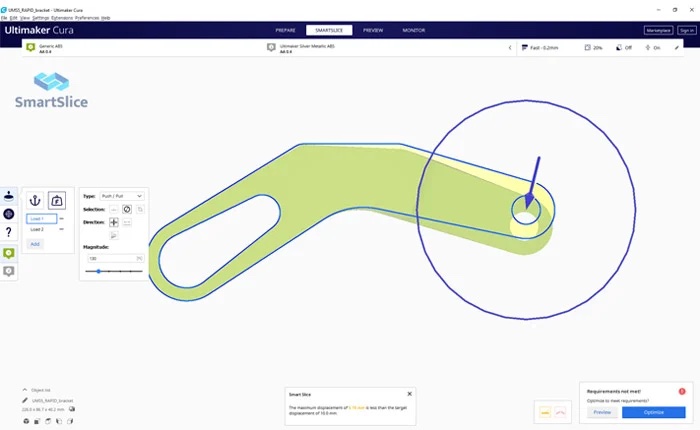Click the red warning badge on requirements
Viewport: 700px width, 430px height.
tap(682, 391)
